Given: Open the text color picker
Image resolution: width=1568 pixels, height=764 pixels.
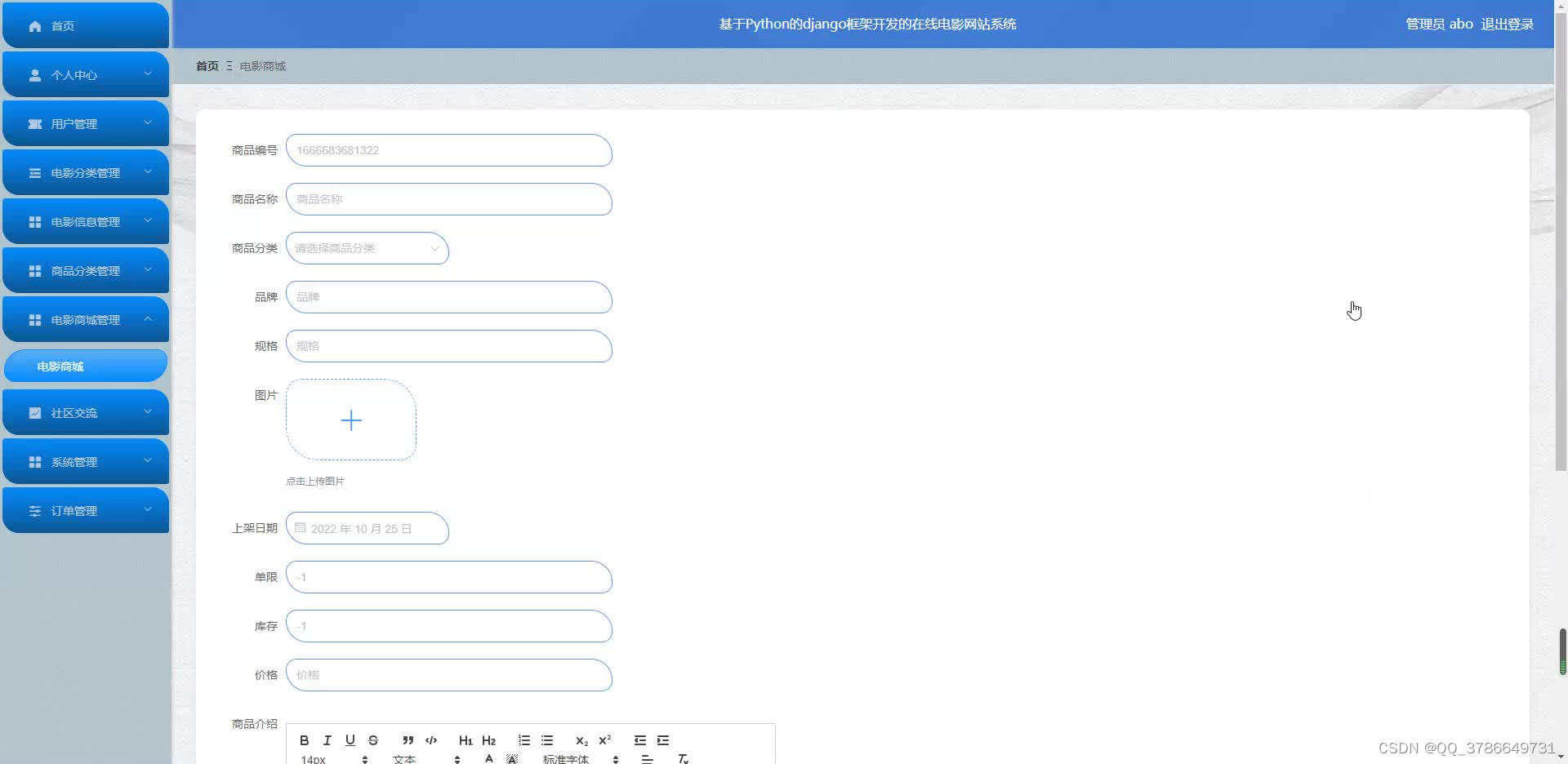Looking at the screenshot, I should (x=488, y=758).
